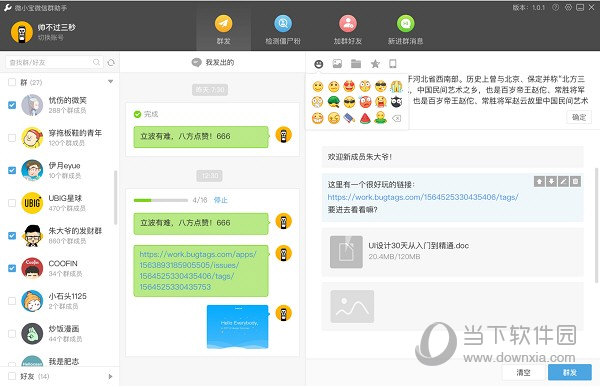Stop sending with the 停止 link
This screenshot has width=600, height=387.
coord(220,200)
